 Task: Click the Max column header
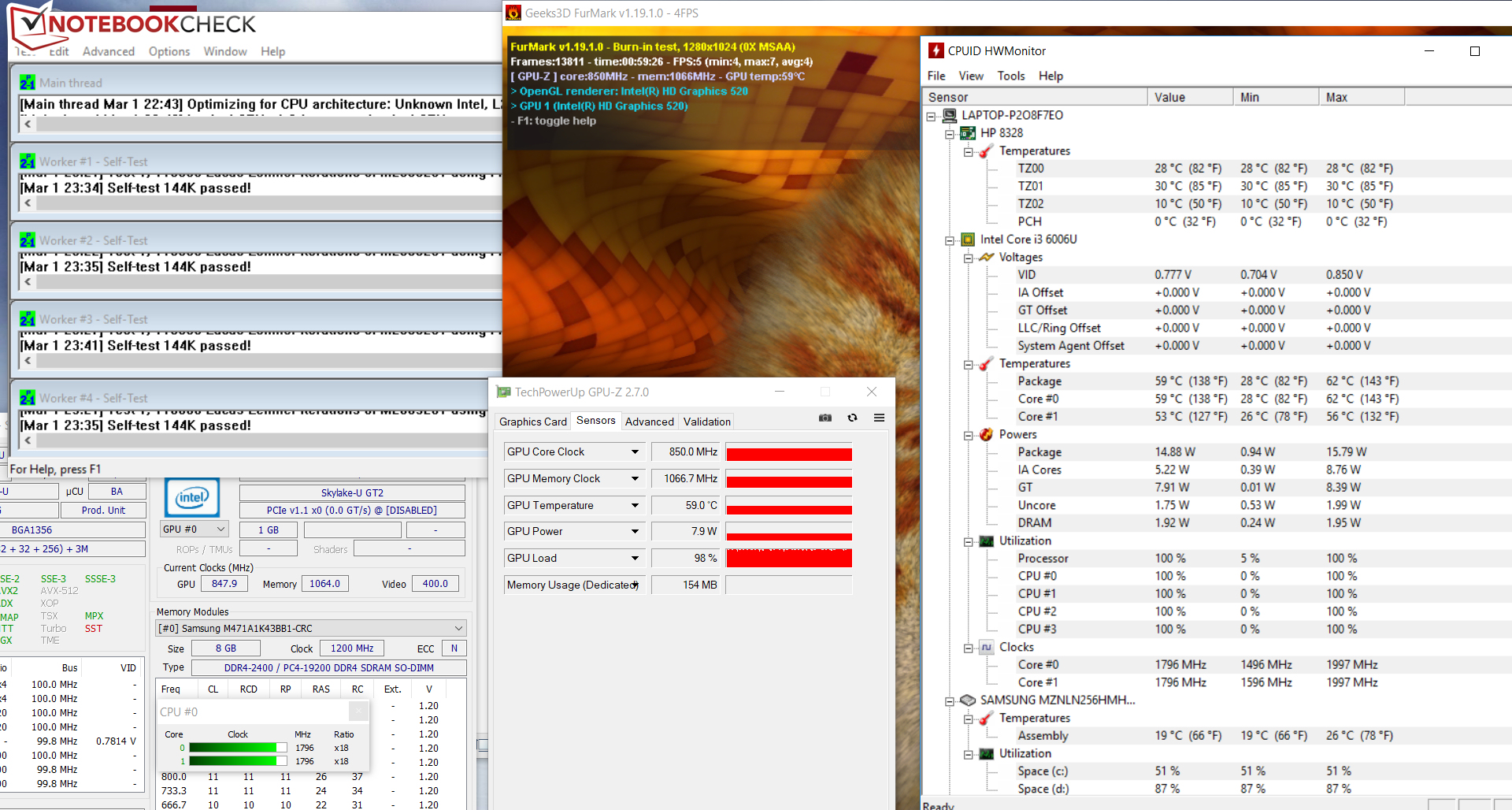(x=1362, y=97)
